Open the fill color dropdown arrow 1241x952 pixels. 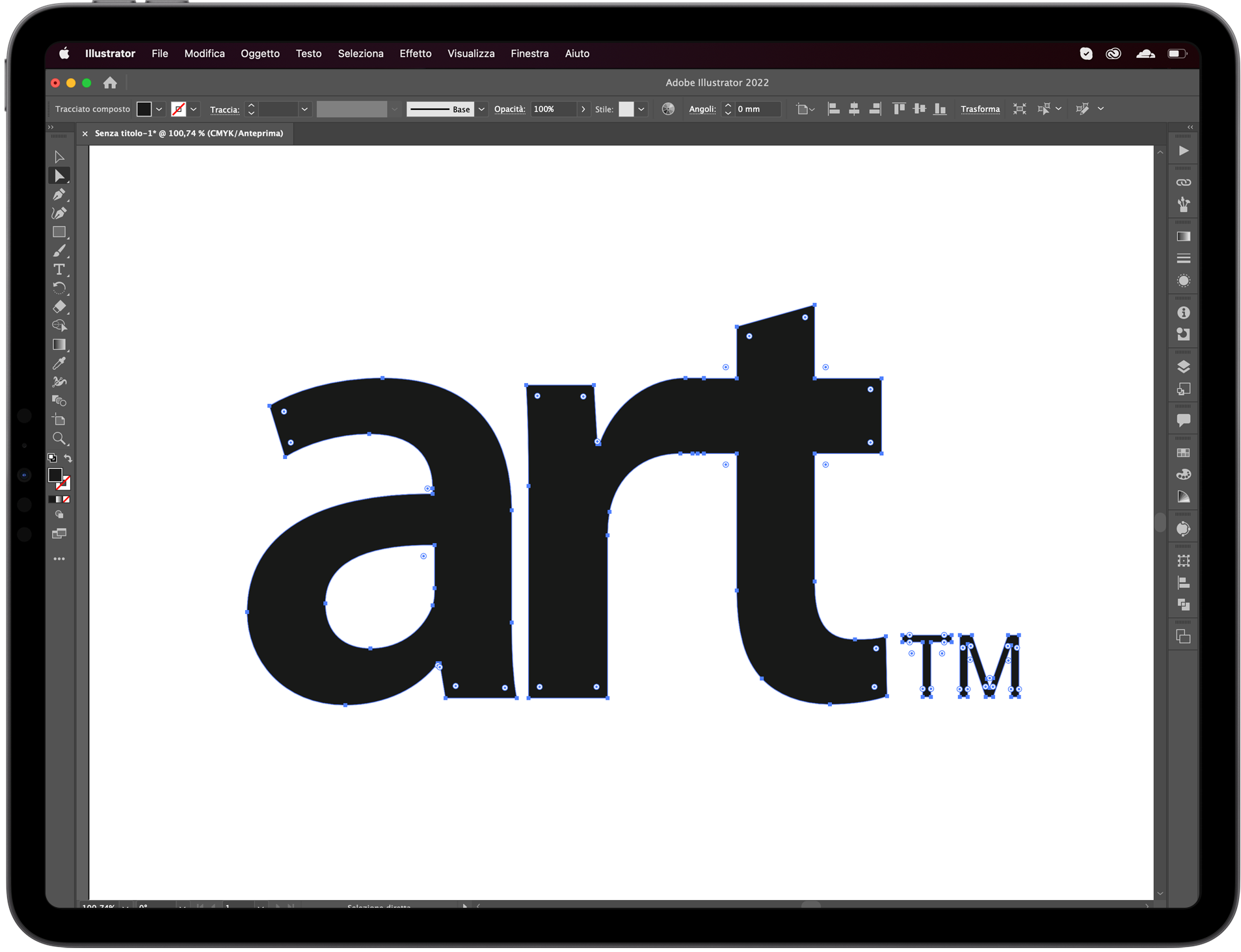(159, 109)
